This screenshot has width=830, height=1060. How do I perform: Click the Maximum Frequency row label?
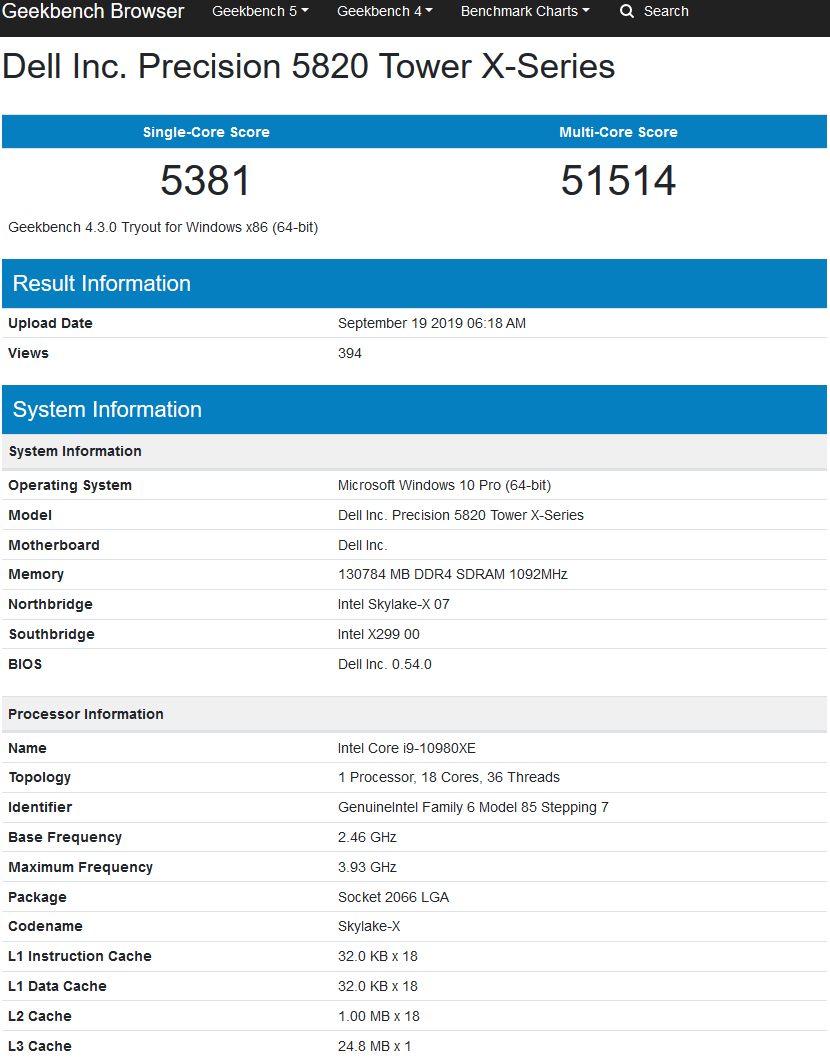[80, 867]
